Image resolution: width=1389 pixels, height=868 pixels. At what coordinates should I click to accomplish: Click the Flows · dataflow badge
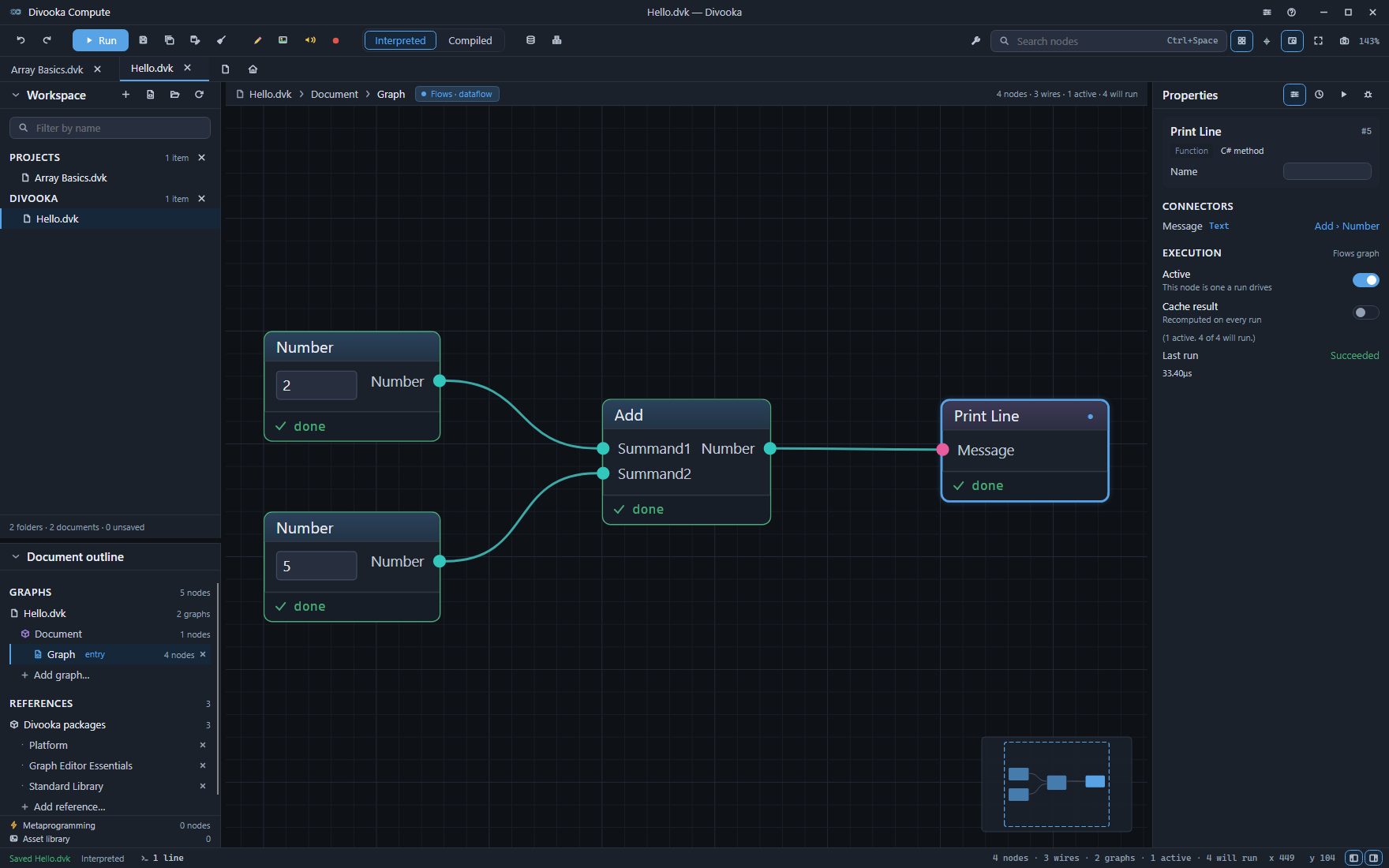click(457, 94)
